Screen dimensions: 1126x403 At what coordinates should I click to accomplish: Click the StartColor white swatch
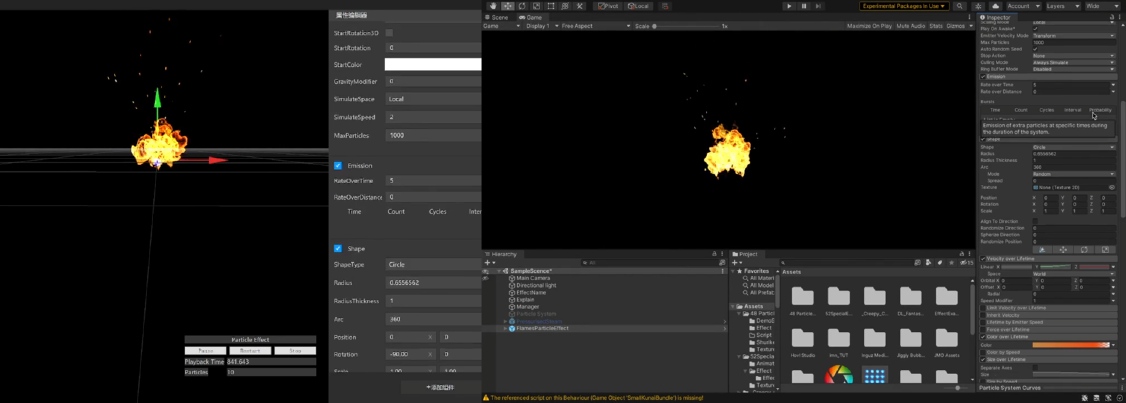click(432, 65)
